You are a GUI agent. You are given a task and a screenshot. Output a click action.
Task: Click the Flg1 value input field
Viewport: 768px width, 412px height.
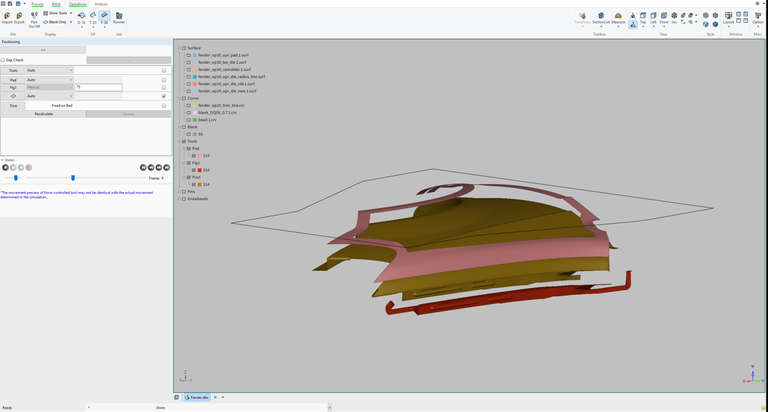point(97,88)
